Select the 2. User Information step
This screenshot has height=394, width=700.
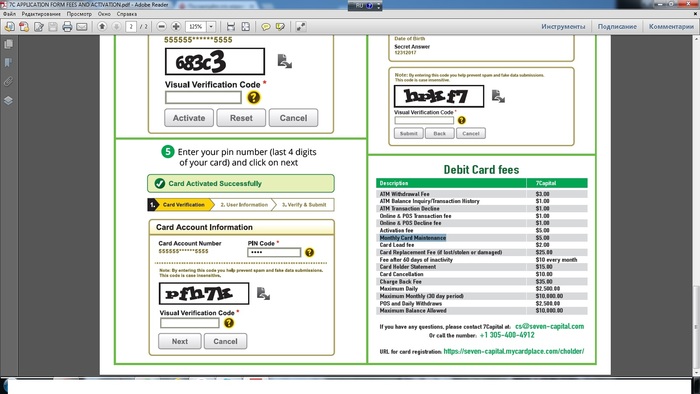pos(244,204)
